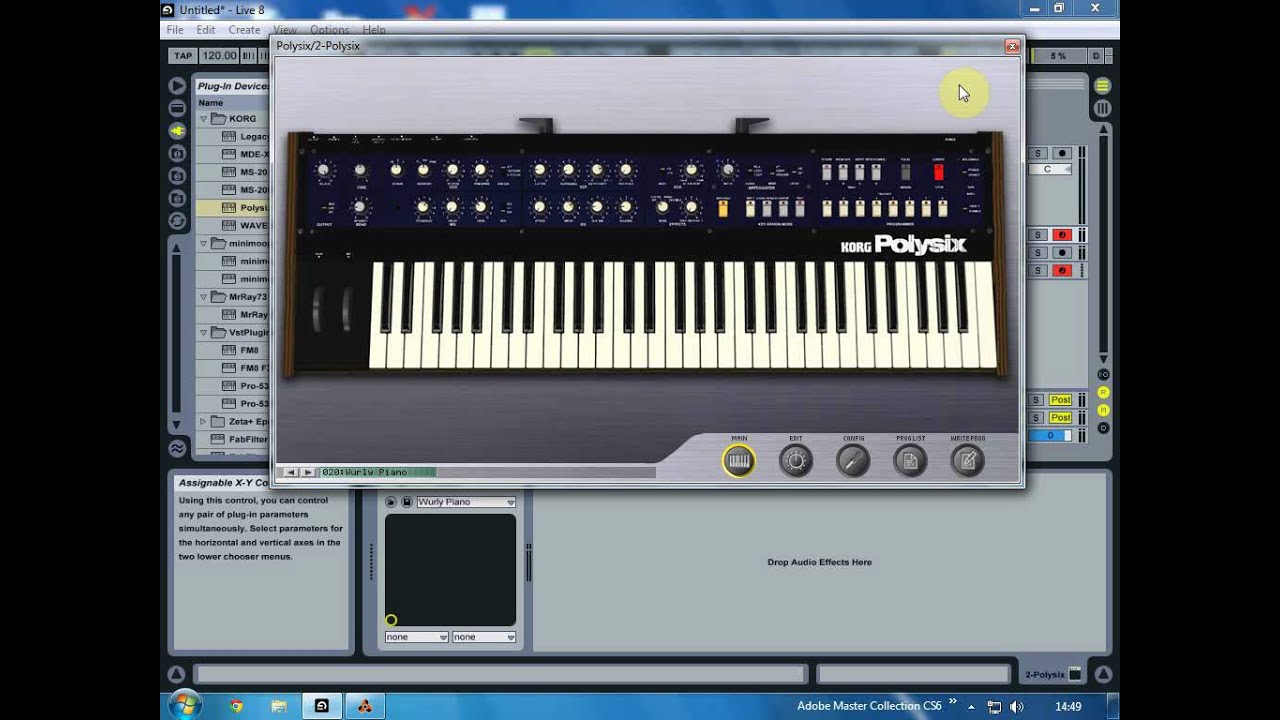Enable UNISON key assign mode button
The image size is (1280, 720).
tap(784, 208)
